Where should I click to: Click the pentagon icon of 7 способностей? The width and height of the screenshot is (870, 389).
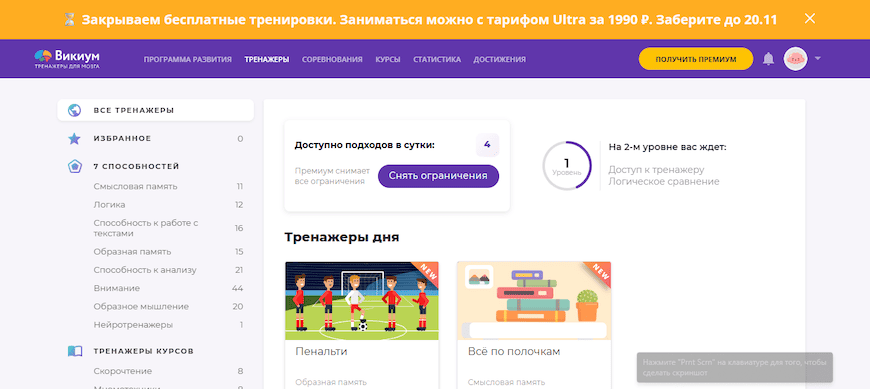pyautogui.click(x=74, y=166)
